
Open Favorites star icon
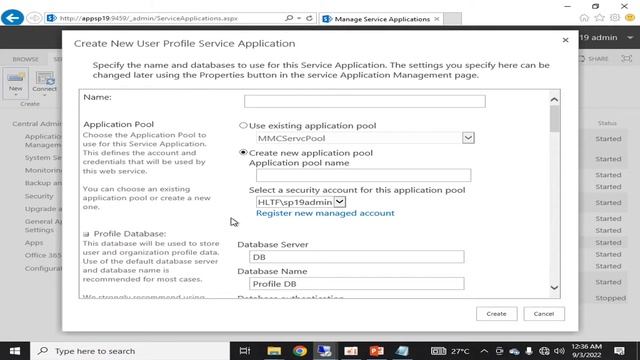pyautogui.click(x=599, y=17)
